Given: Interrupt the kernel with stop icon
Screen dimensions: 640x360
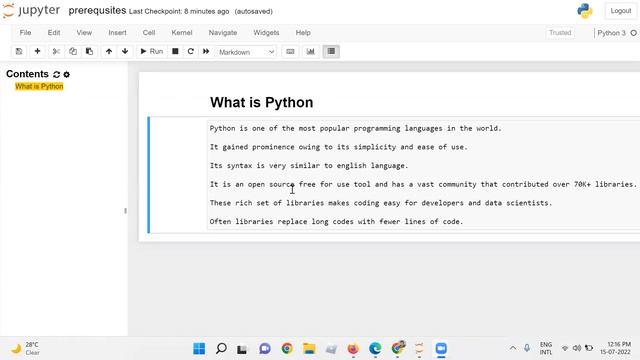Looking at the screenshot, I should pos(175,51).
